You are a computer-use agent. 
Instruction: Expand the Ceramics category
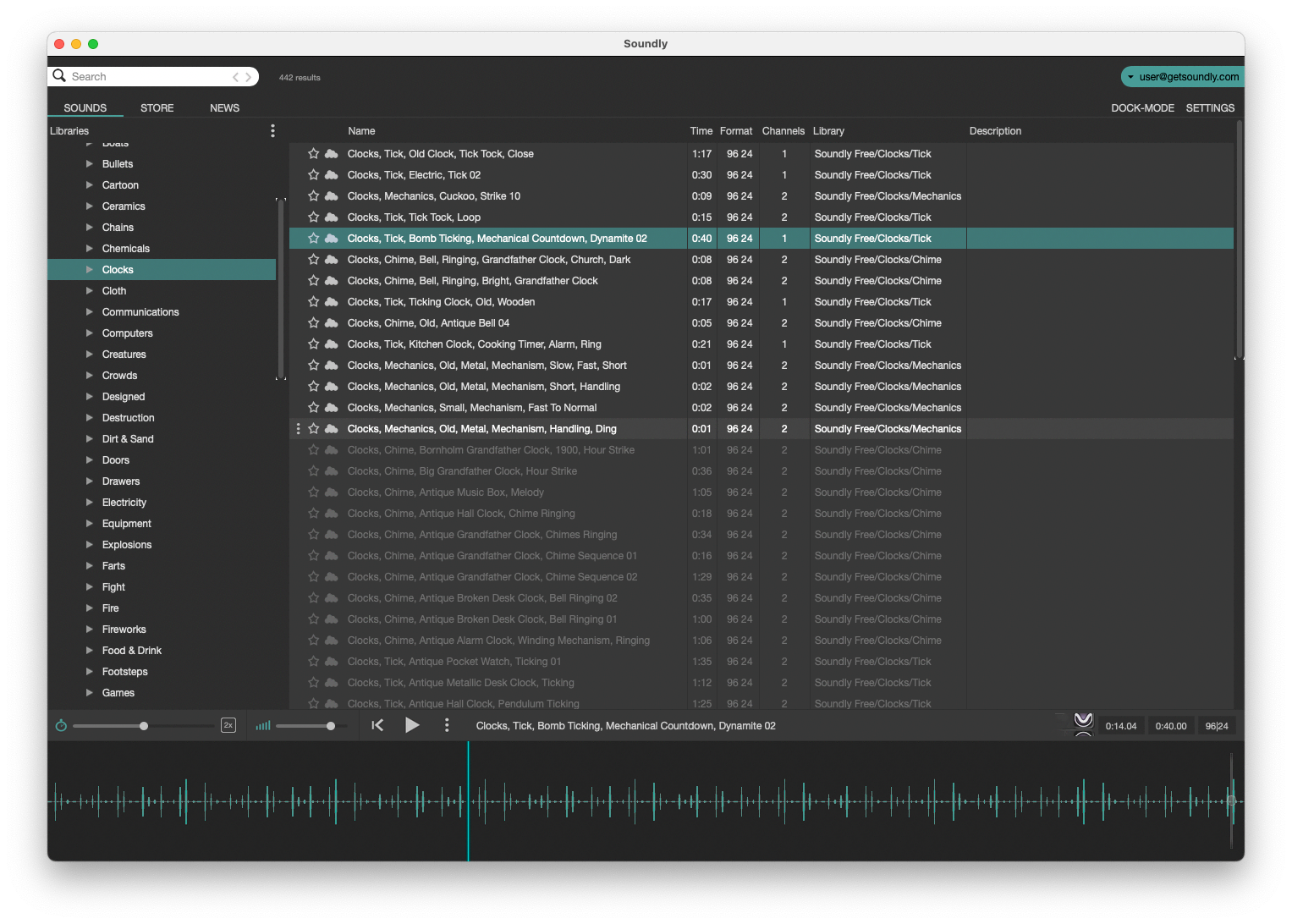coord(89,206)
